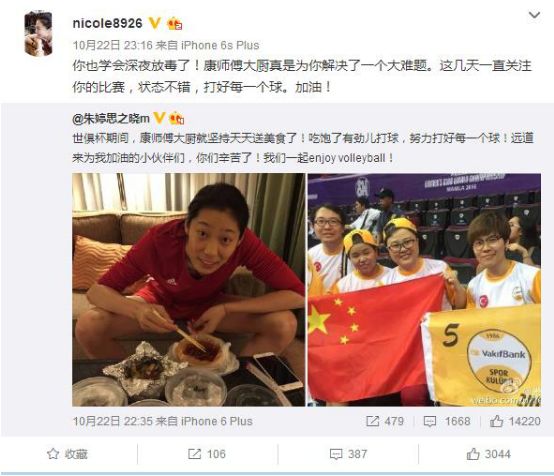Open the 387 comments section
This screenshot has width=554, height=476.
coord(348,454)
